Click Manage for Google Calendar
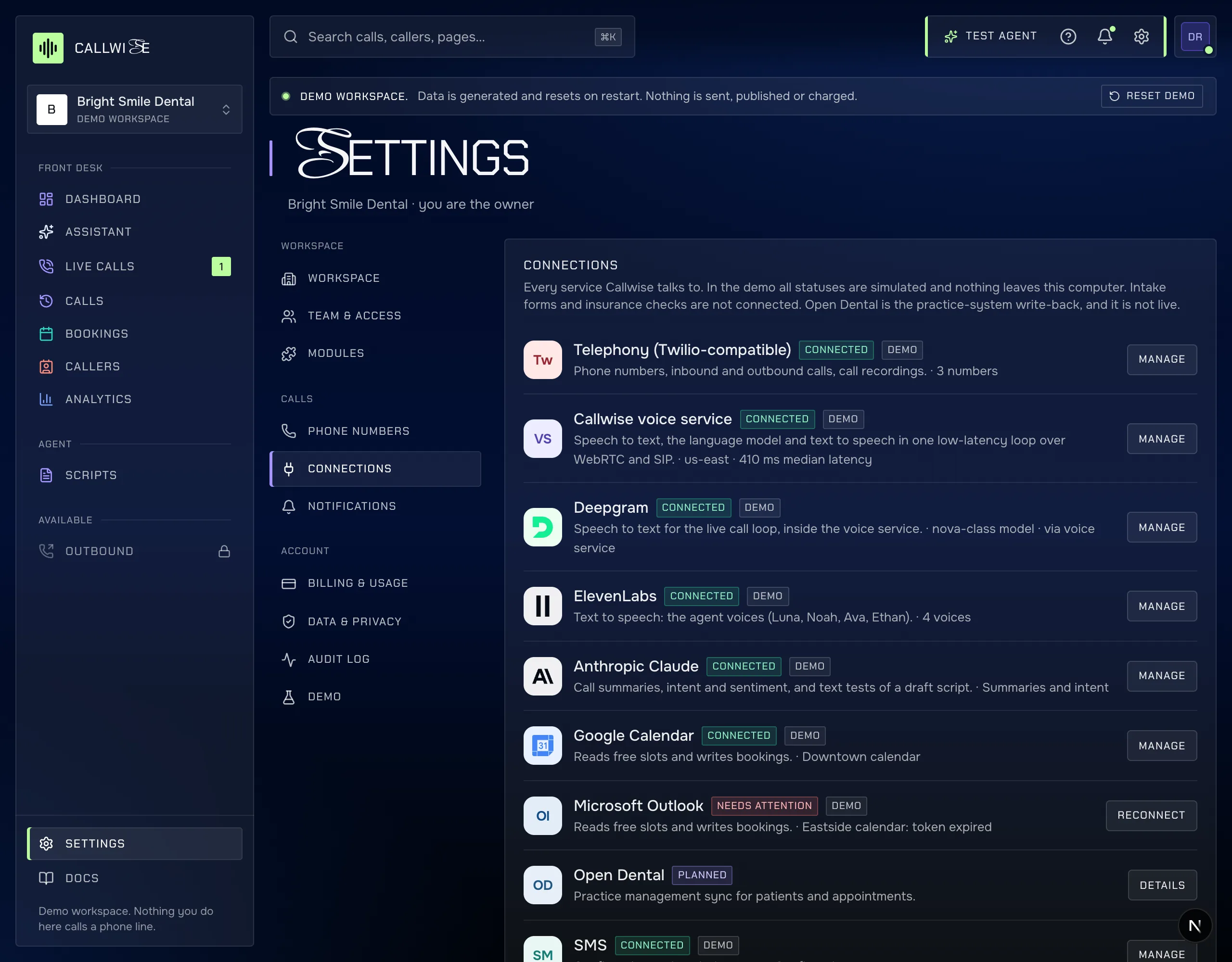Image resolution: width=1232 pixels, height=962 pixels. pyautogui.click(x=1161, y=746)
